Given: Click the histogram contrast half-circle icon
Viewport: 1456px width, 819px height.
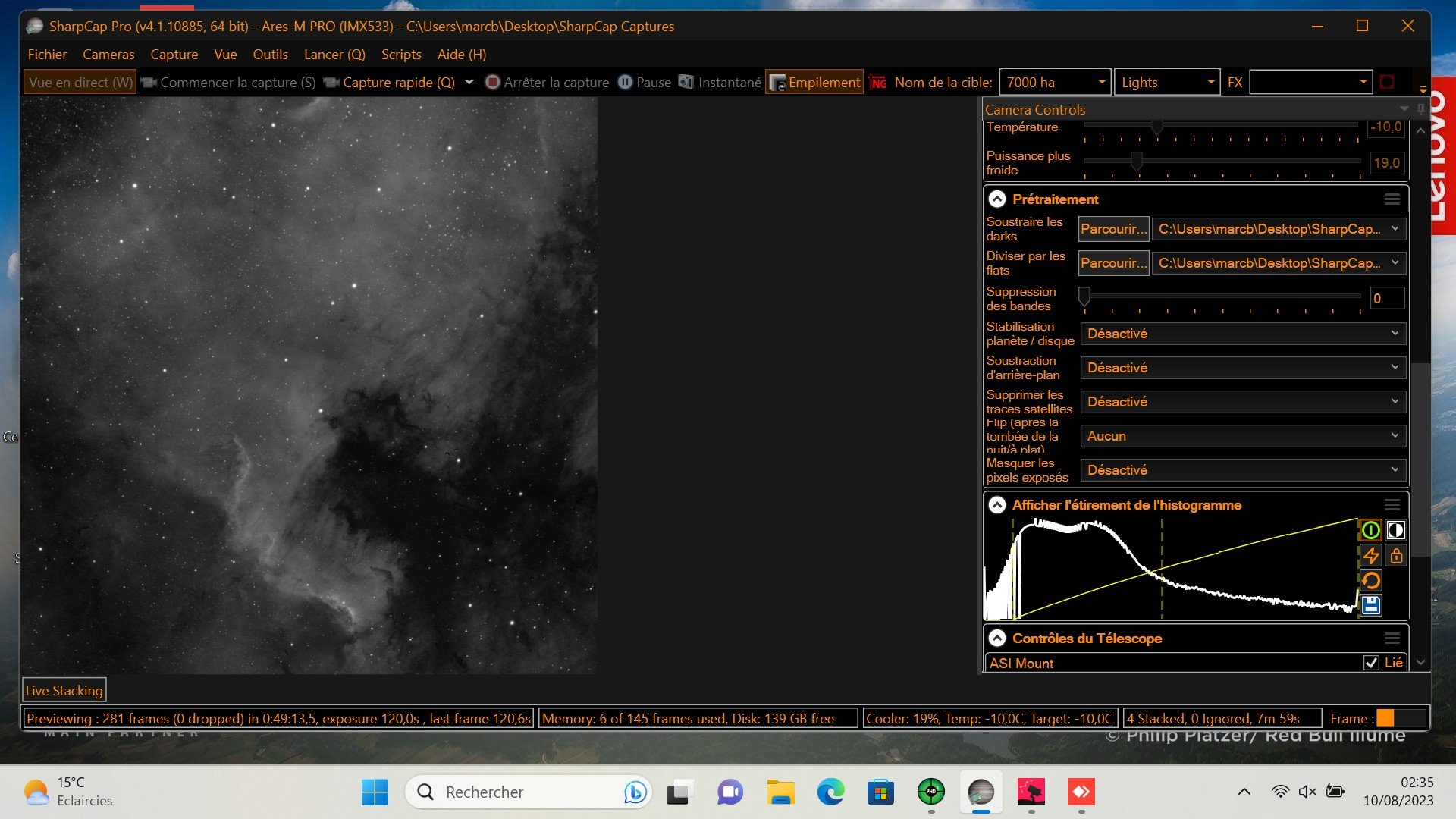Looking at the screenshot, I should [1395, 530].
